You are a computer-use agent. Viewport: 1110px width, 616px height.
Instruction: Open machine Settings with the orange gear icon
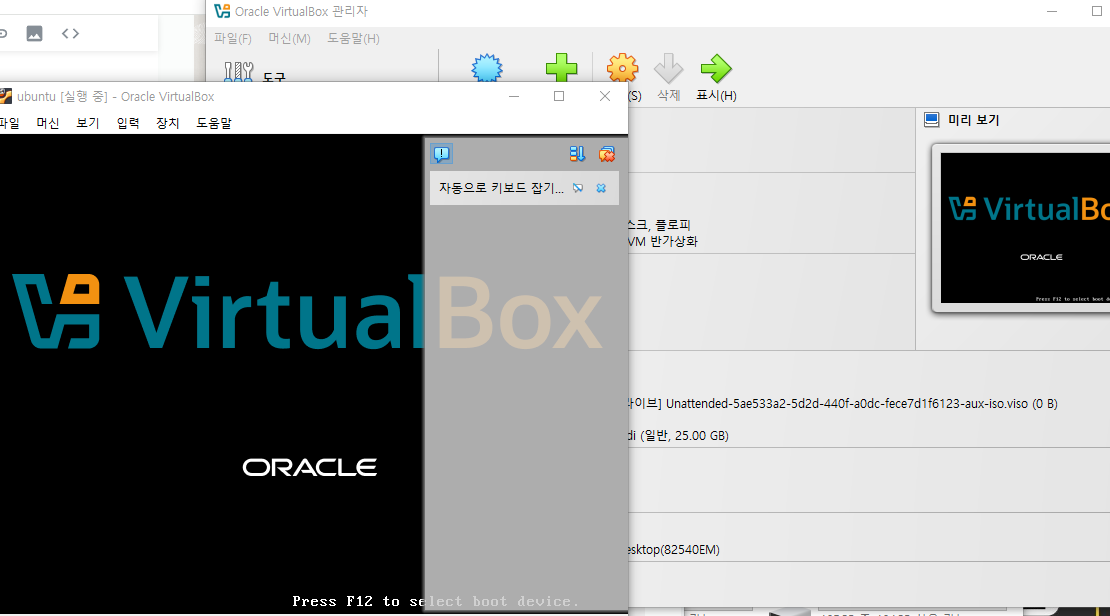pyautogui.click(x=622, y=68)
